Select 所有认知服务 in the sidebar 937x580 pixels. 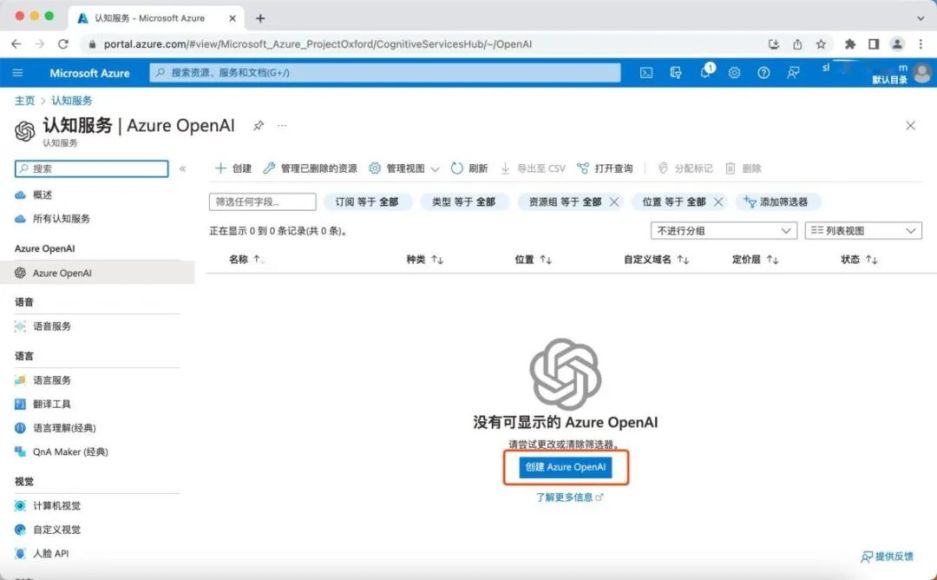pyautogui.click(x=61, y=219)
